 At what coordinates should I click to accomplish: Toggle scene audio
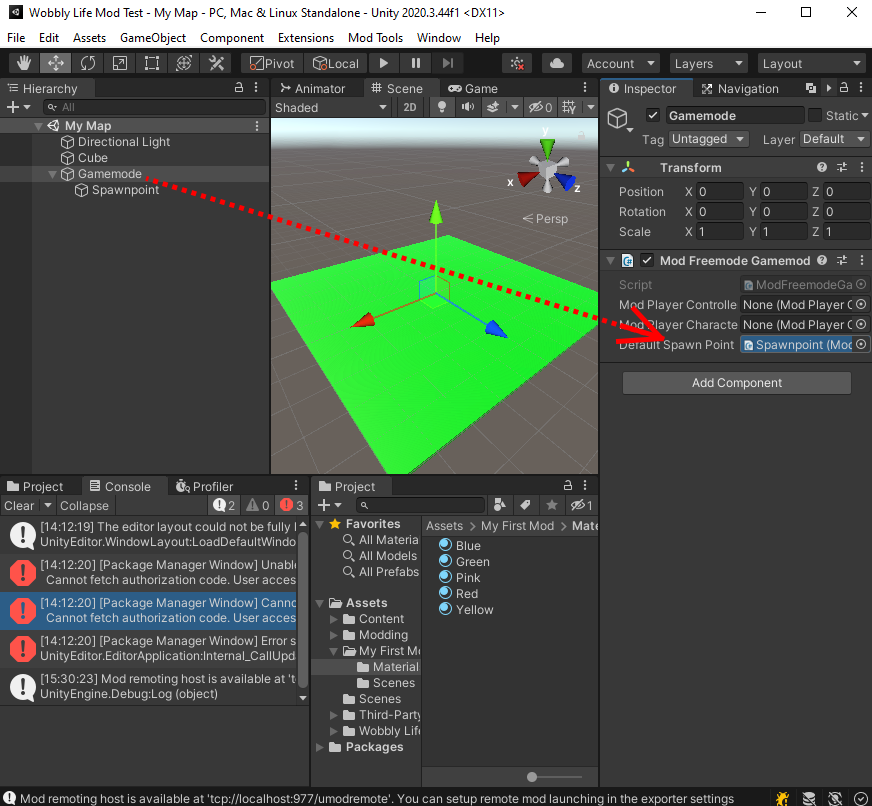[x=468, y=107]
